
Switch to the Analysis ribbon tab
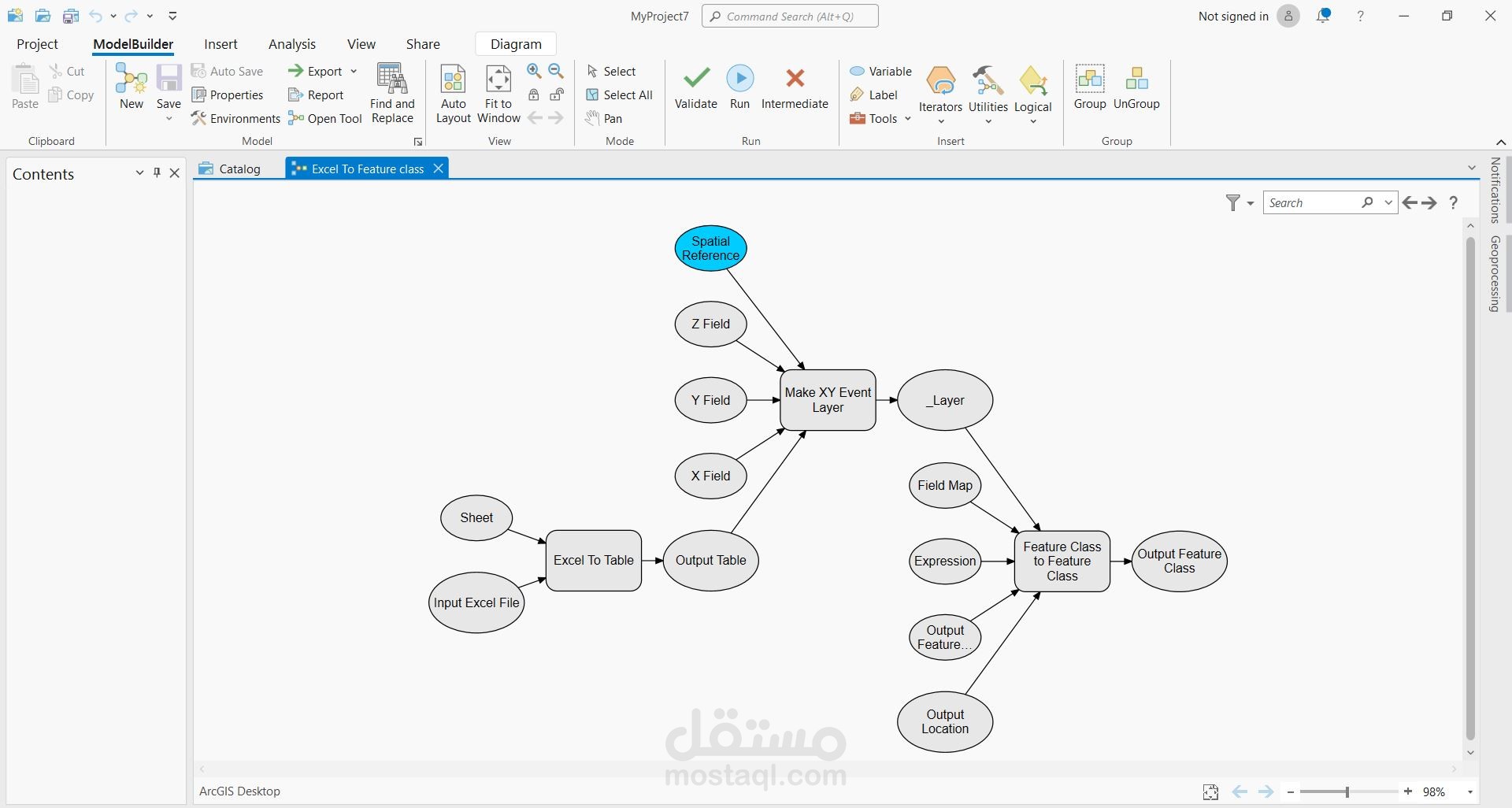[x=292, y=44]
